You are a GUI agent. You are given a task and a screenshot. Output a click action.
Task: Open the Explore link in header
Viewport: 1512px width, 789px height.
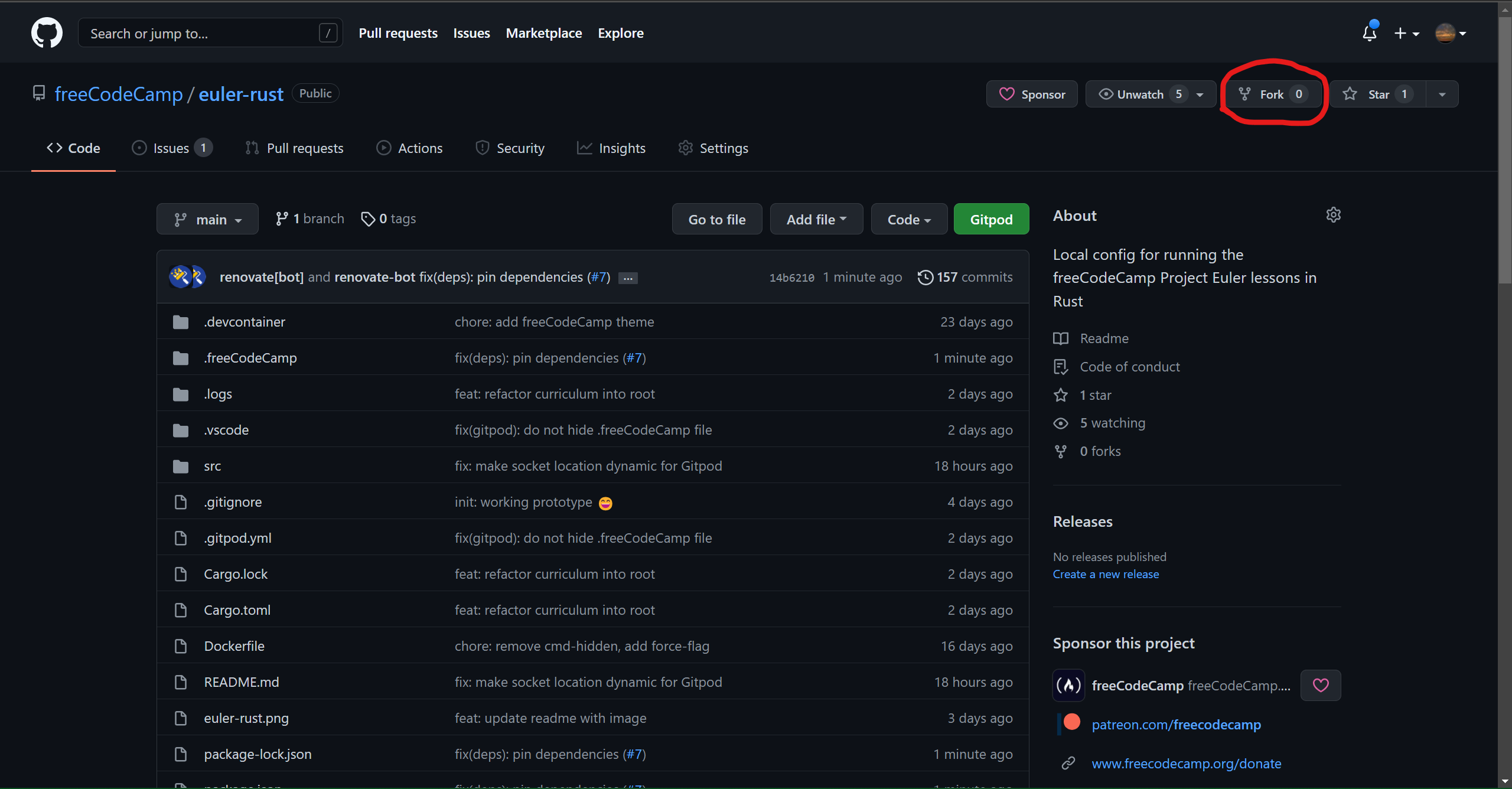pos(621,33)
